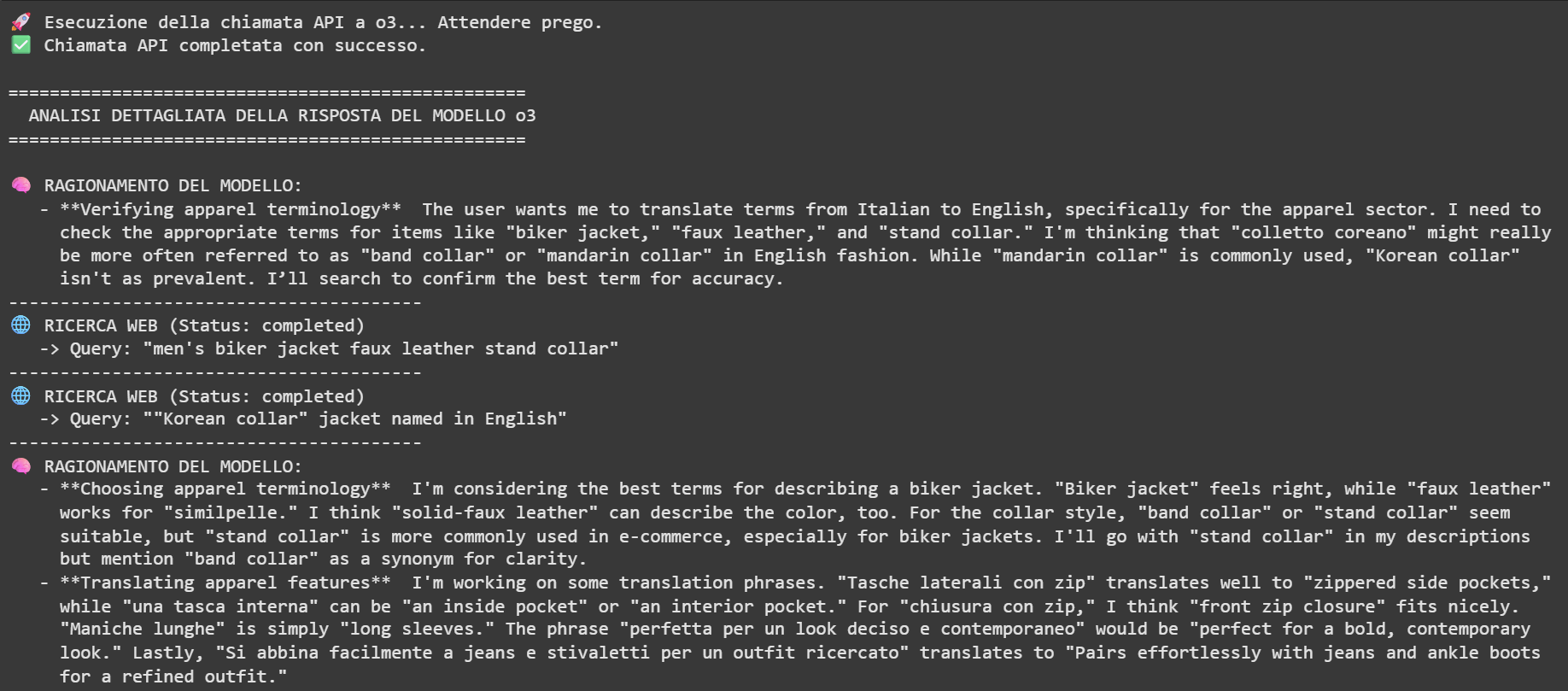The height and width of the screenshot is (691, 1568).
Task: Click the rocket emoji icon
Action: coord(21,22)
